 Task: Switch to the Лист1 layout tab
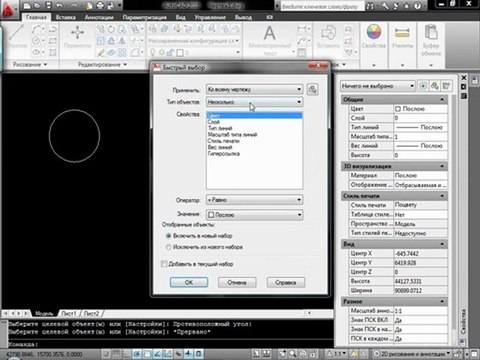coord(69,314)
